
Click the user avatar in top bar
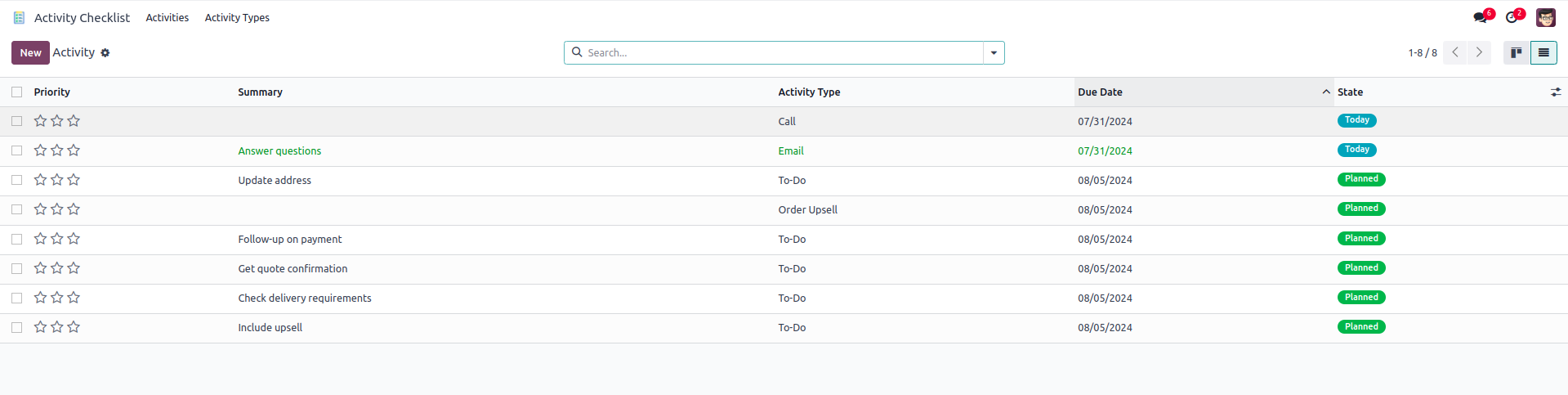(x=1546, y=17)
